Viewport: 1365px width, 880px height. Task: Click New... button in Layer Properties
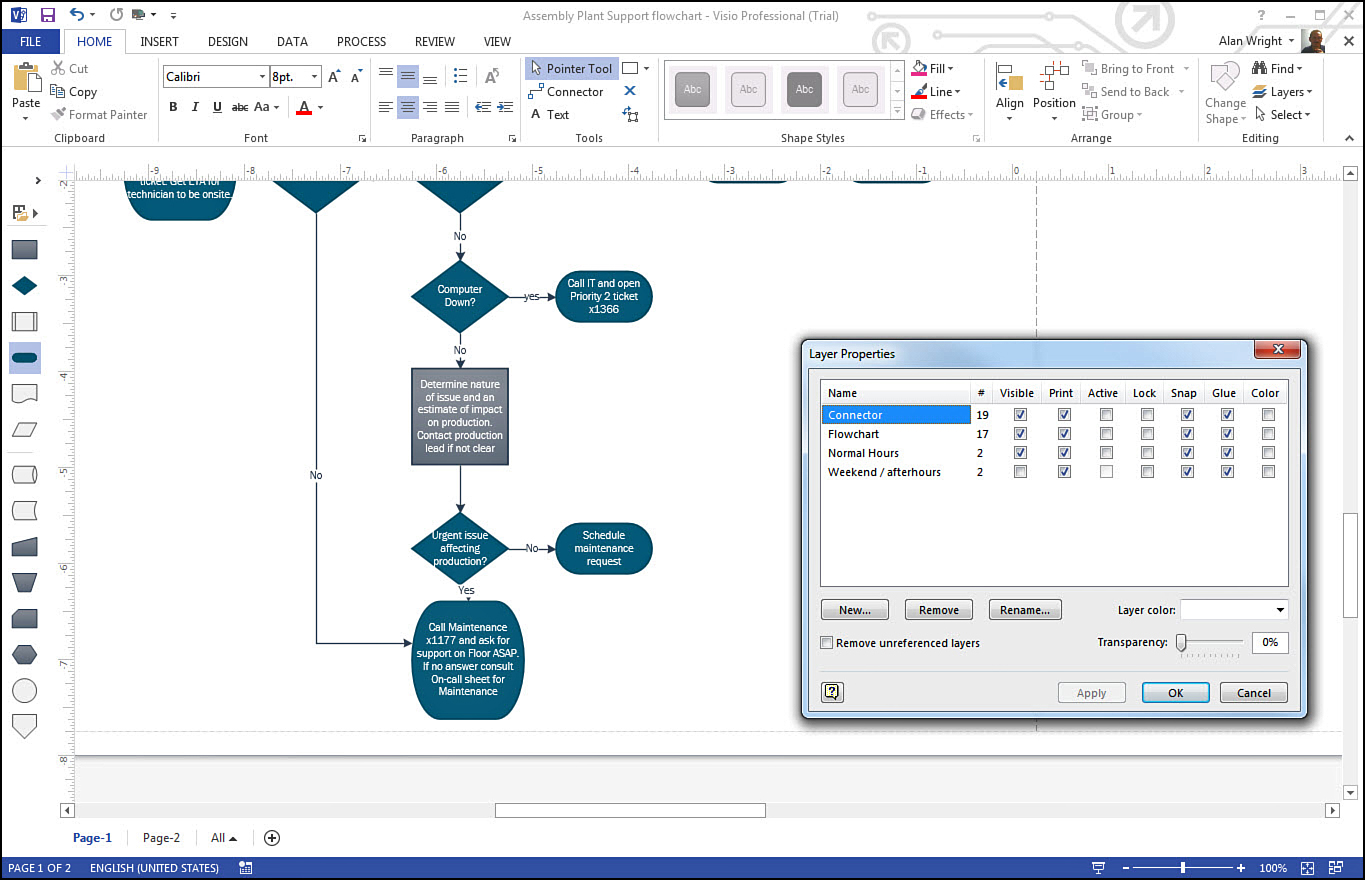(855, 610)
